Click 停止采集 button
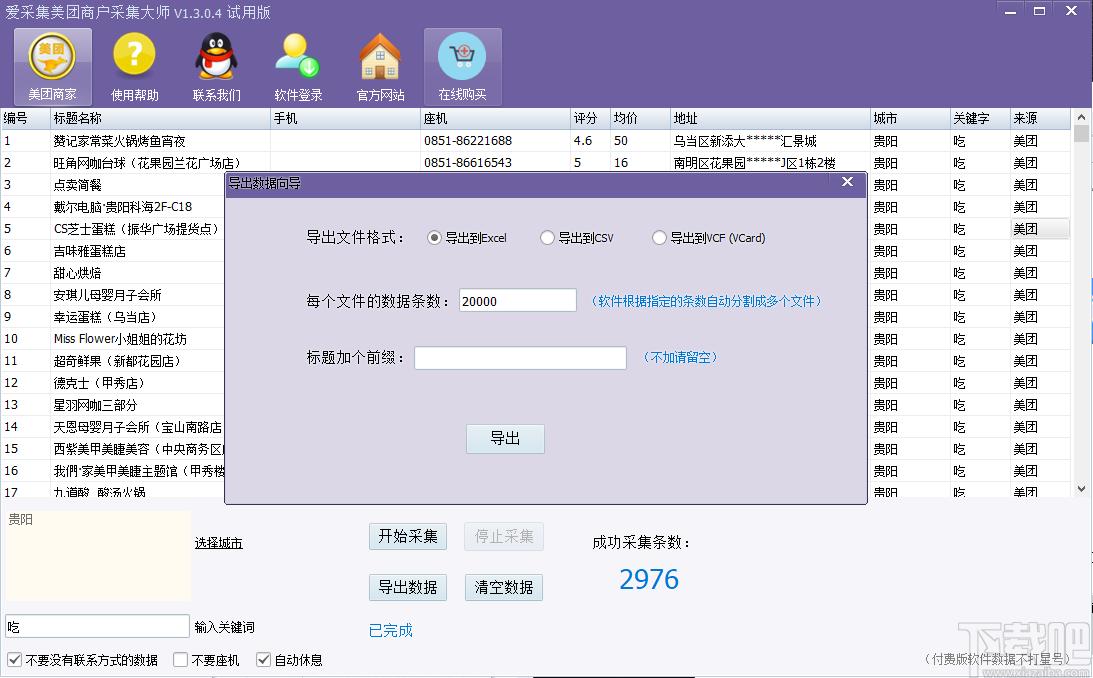This screenshot has width=1093, height=678. 504,537
